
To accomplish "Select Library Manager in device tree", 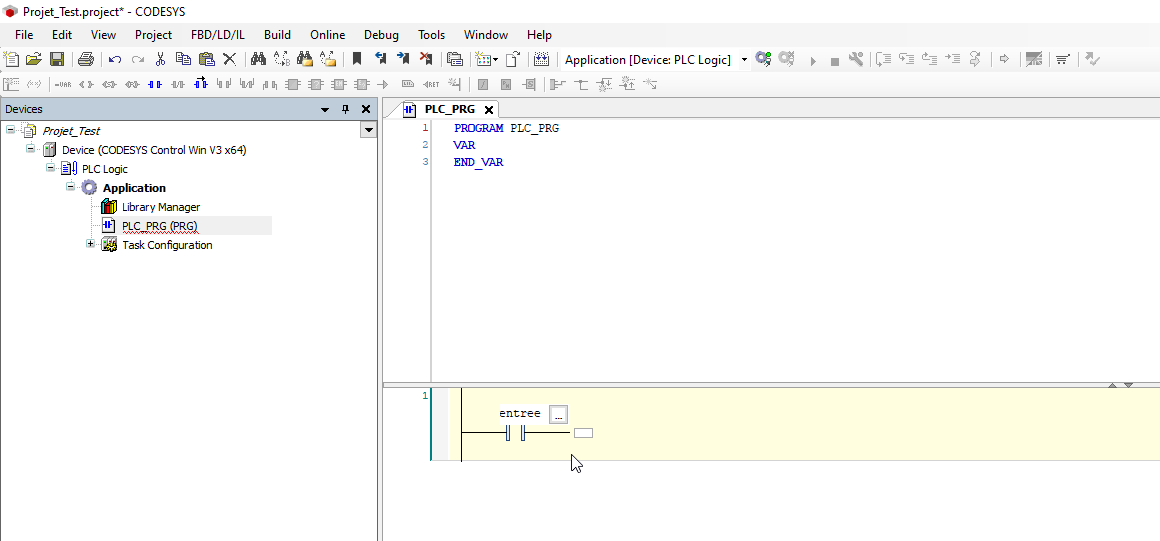I will coord(160,207).
